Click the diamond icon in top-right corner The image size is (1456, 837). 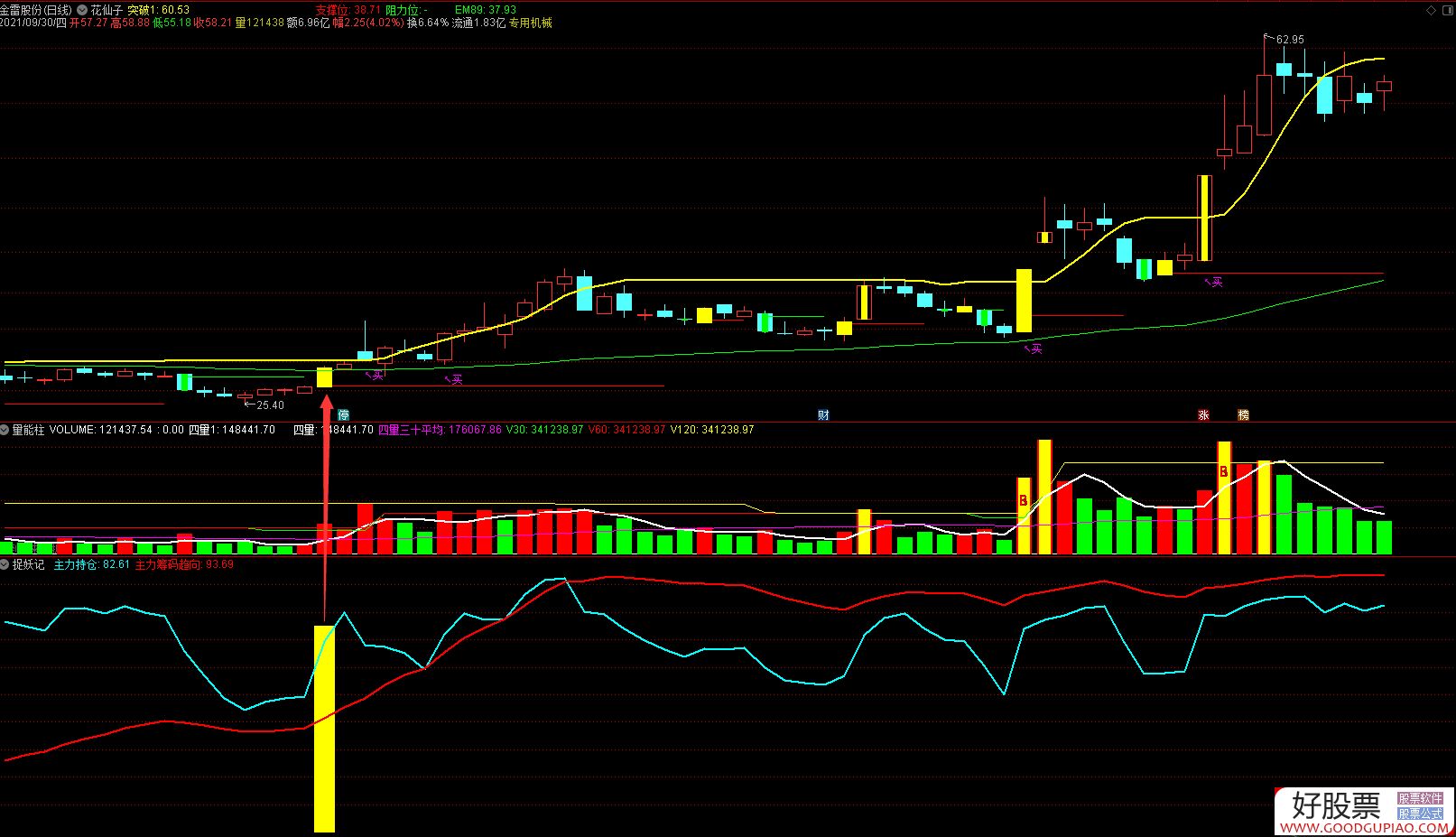coord(1430,10)
